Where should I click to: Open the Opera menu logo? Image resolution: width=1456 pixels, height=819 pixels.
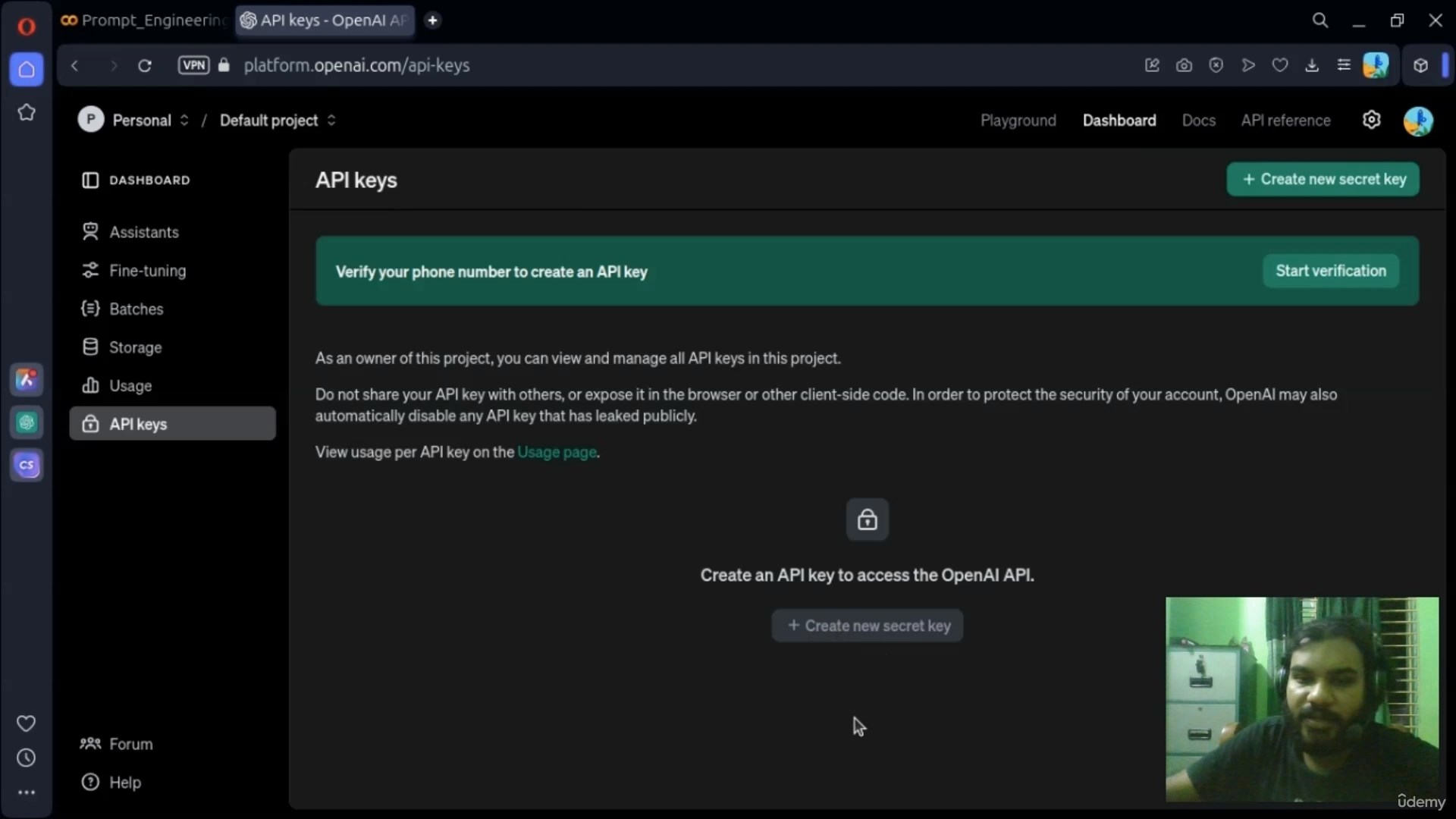coord(27,27)
